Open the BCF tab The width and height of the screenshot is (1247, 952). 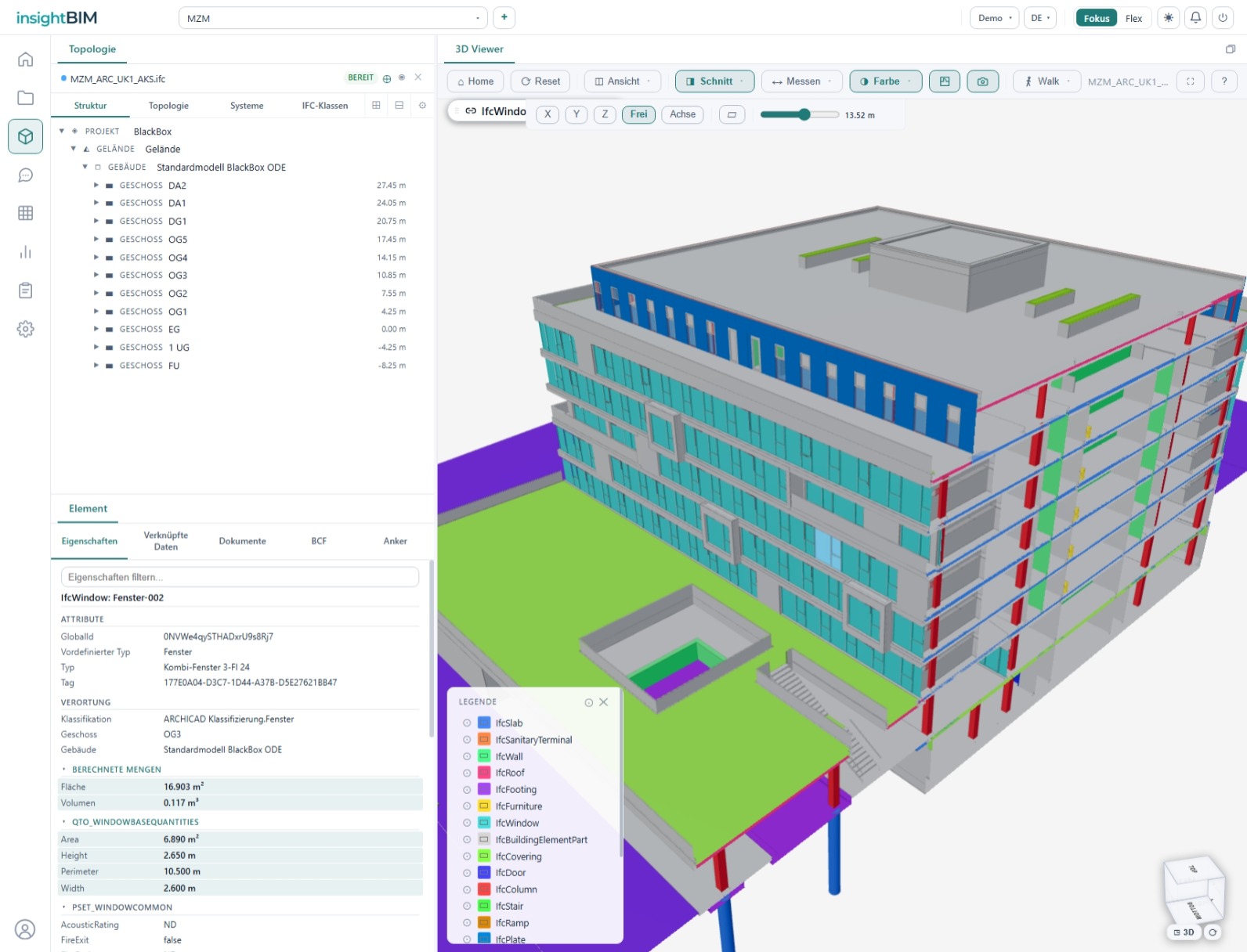319,541
